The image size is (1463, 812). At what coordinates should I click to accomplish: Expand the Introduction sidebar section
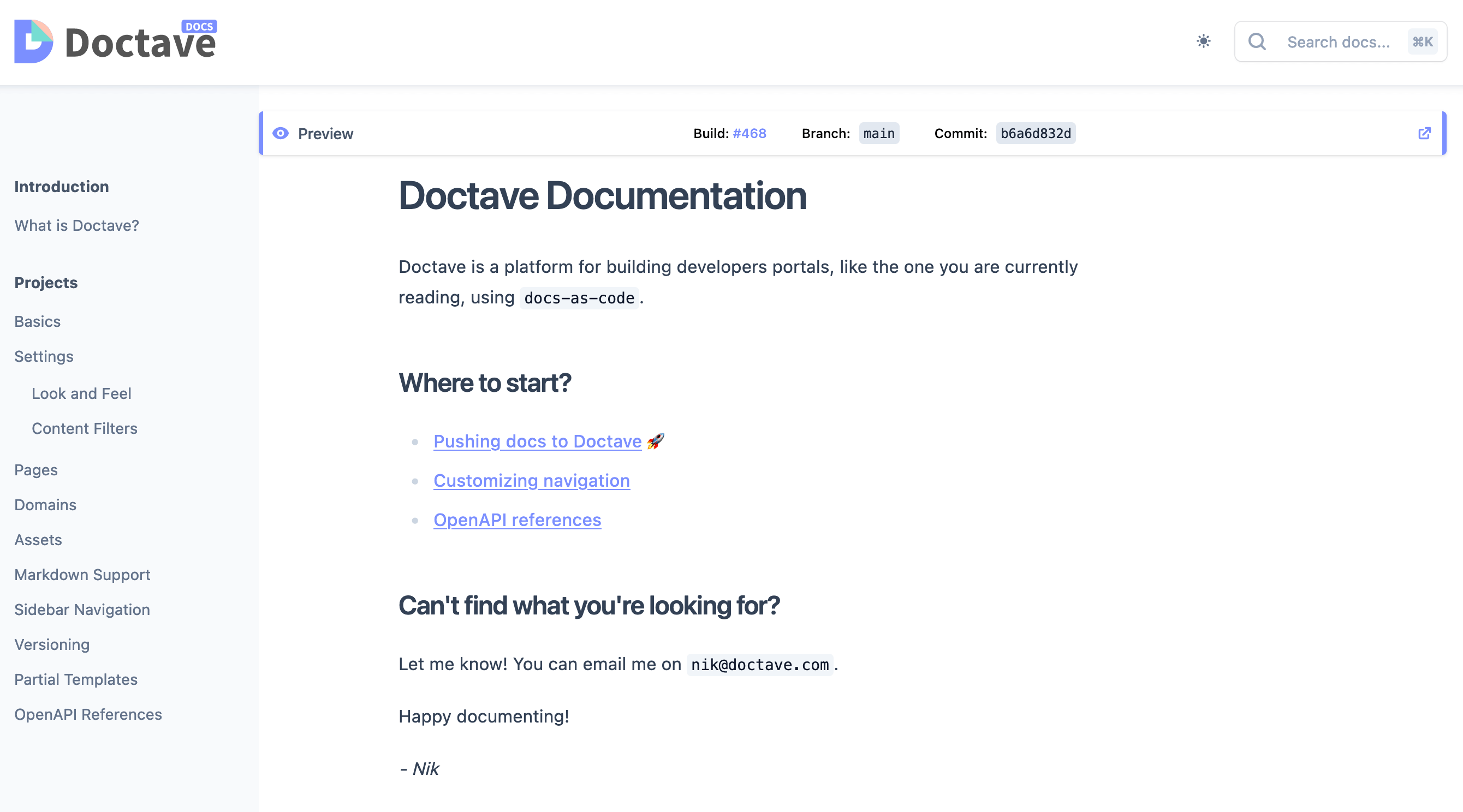61,185
